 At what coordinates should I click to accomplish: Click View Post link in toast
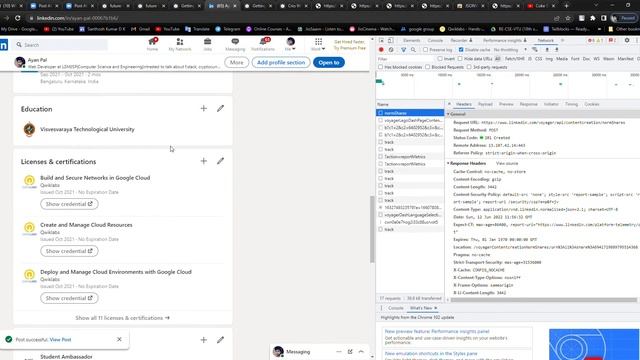point(60,339)
